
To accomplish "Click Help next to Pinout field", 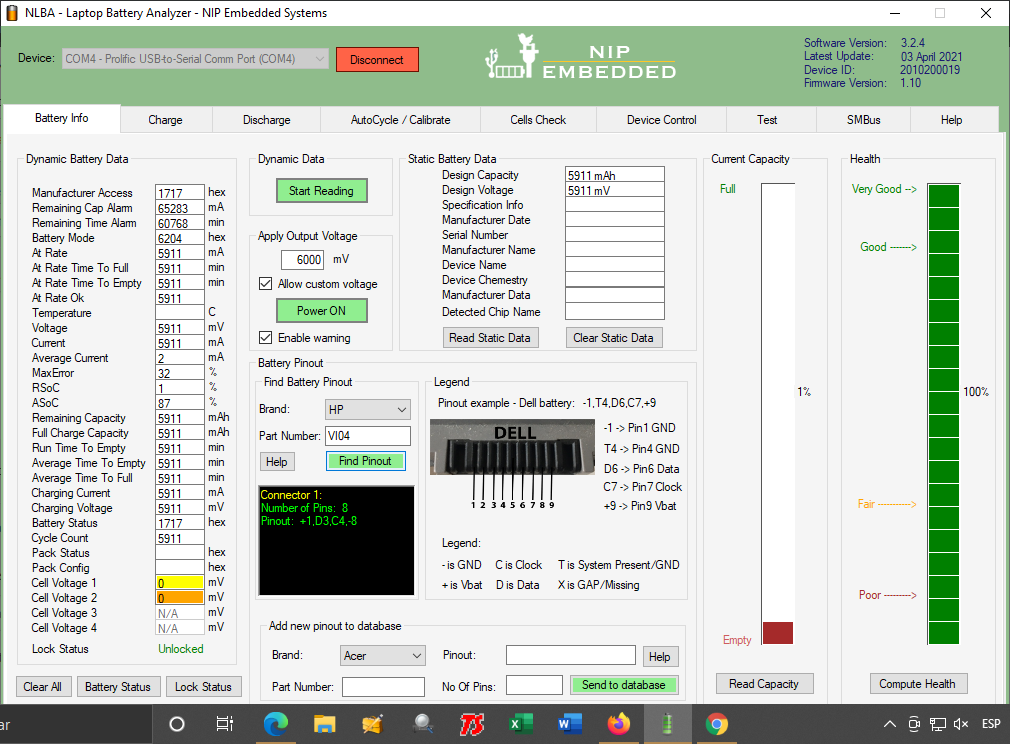I will click(660, 656).
